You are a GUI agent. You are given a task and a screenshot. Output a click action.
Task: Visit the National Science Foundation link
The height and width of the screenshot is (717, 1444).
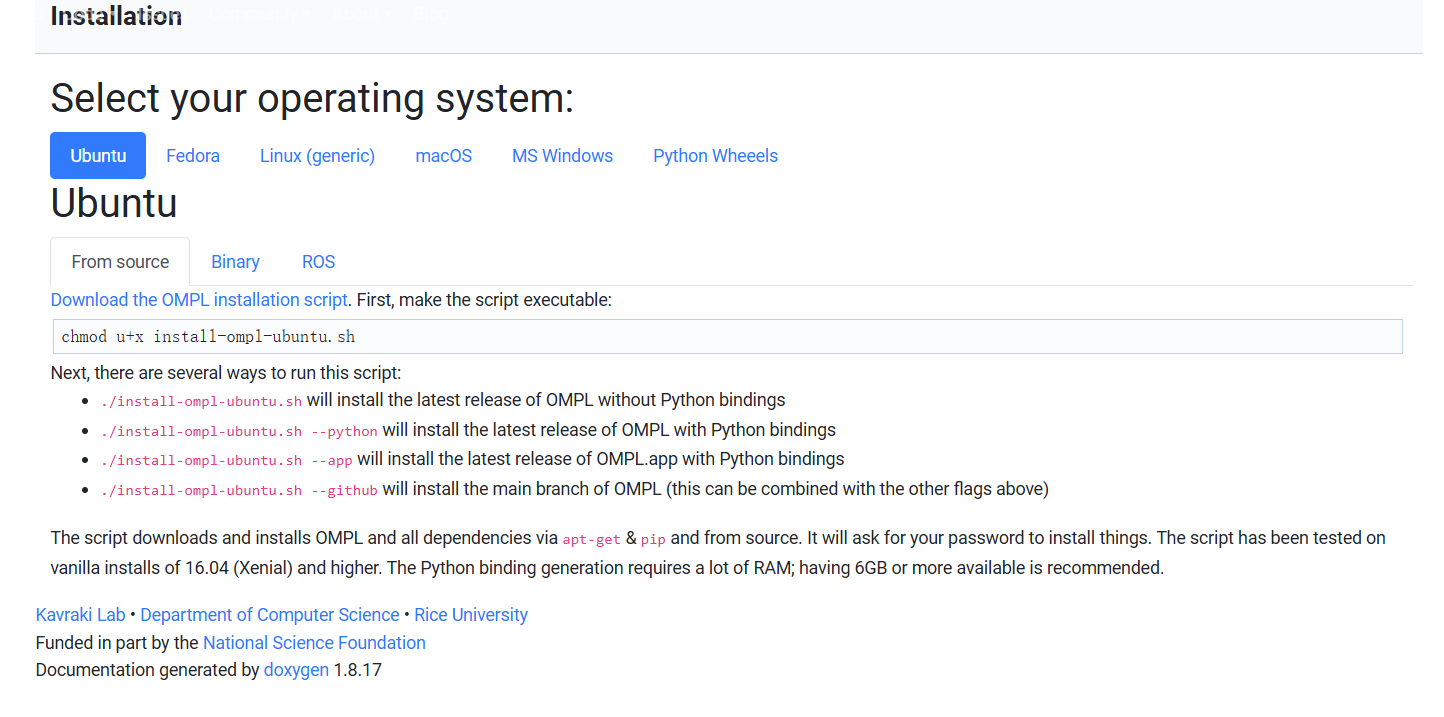[x=314, y=642]
